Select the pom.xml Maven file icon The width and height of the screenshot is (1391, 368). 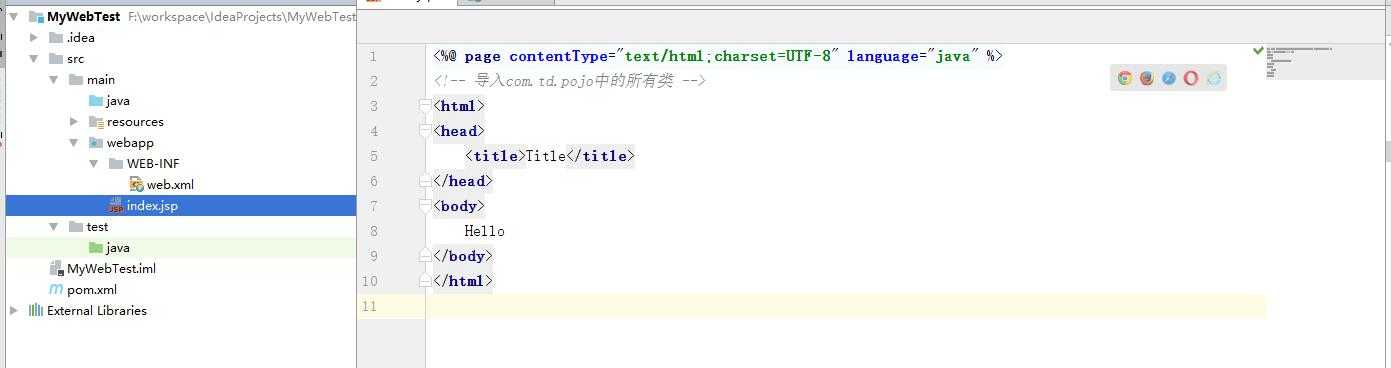[x=56, y=290]
